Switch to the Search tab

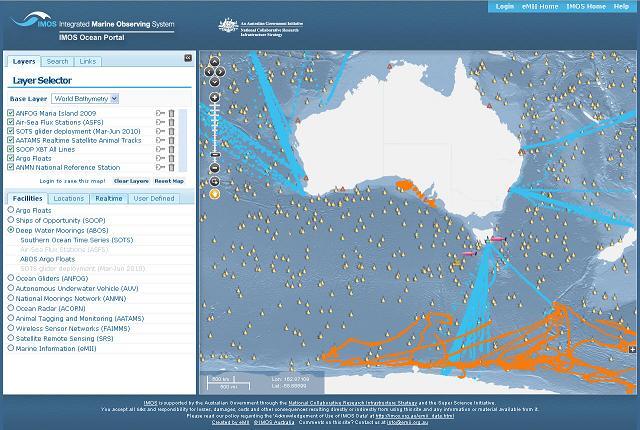coord(57,61)
